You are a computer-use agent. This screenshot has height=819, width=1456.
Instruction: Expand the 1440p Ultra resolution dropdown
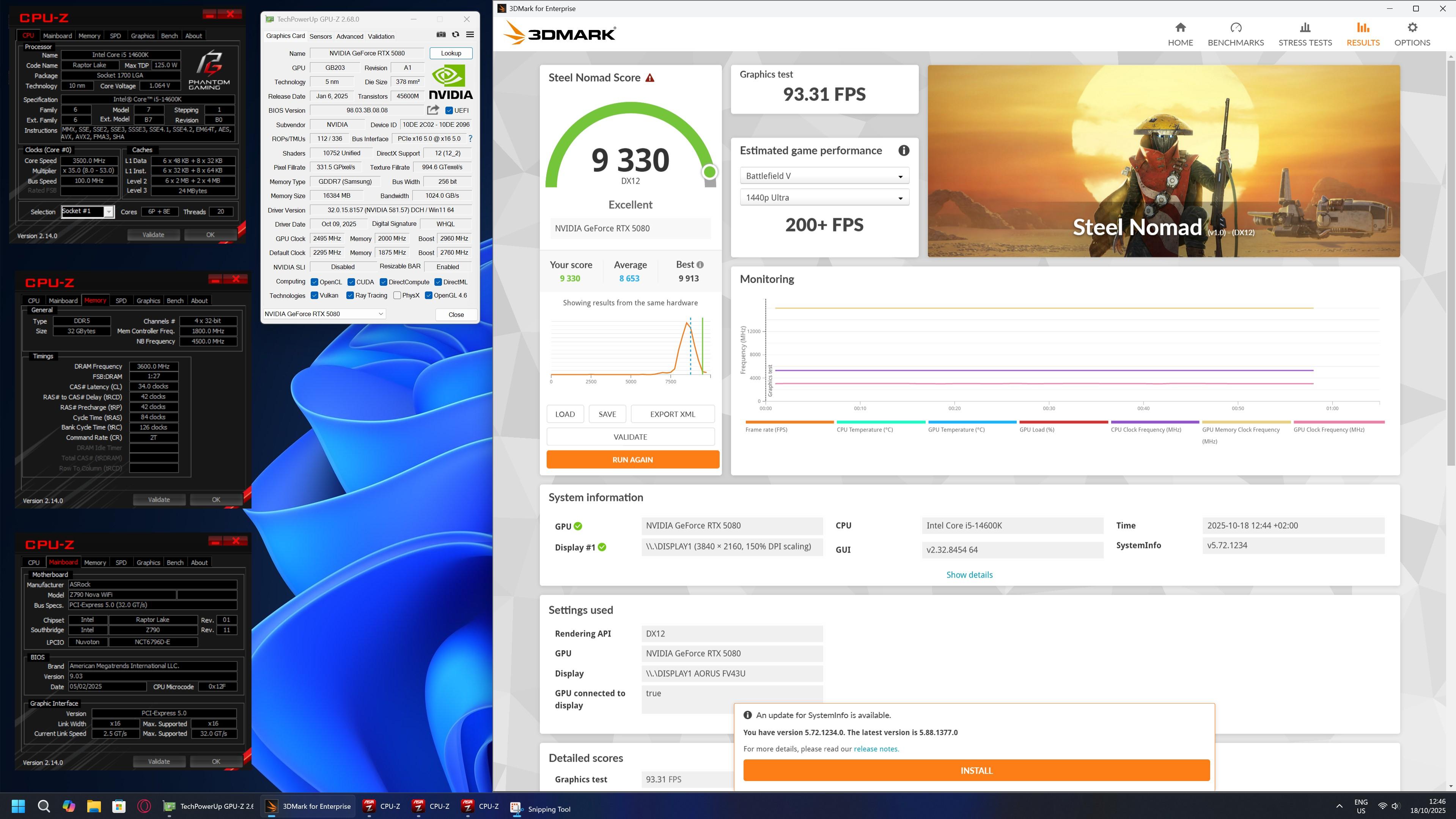pyautogui.click(x=824, y=198)
